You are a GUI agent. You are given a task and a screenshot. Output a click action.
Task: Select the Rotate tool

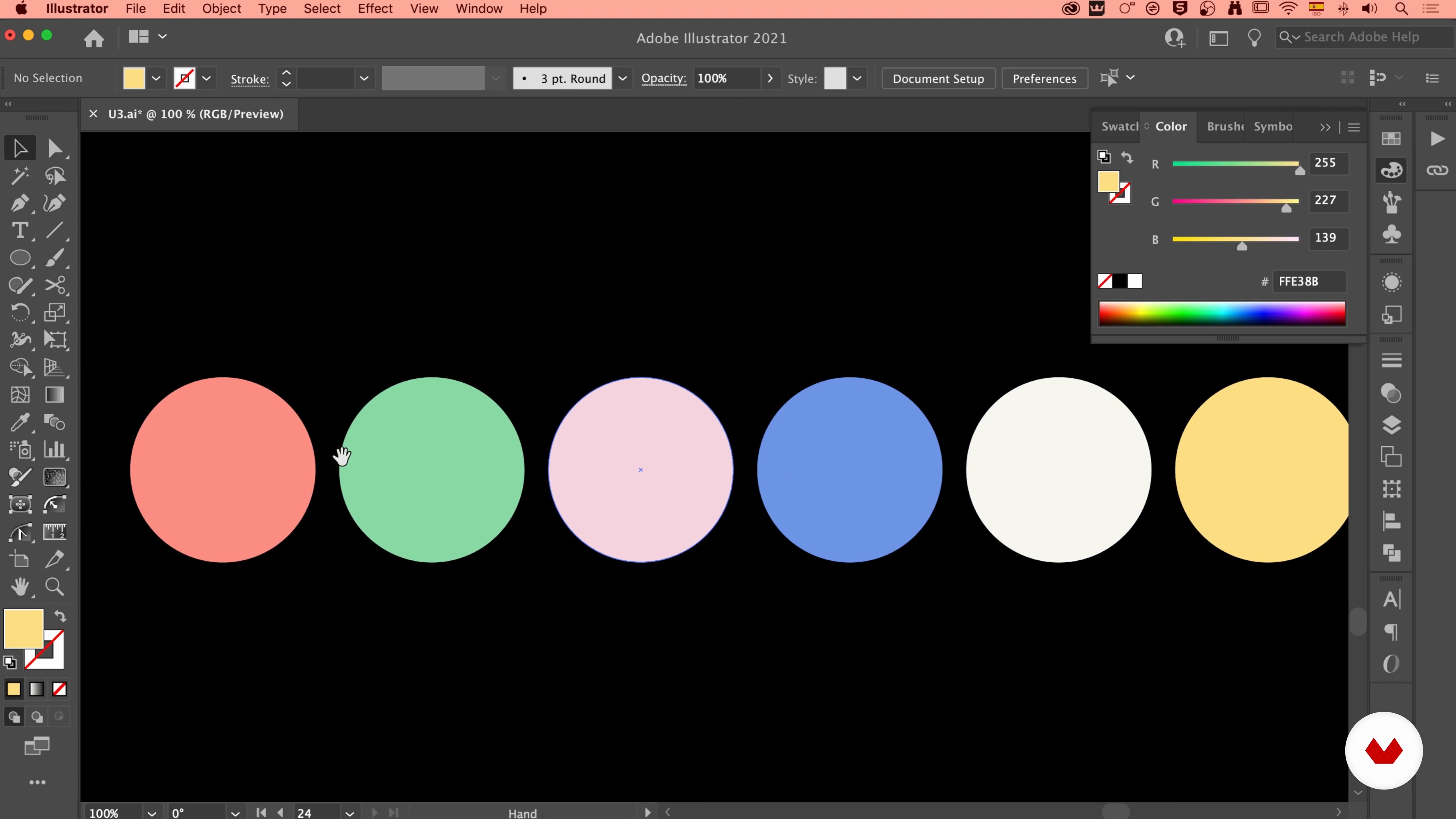tap(20, 312)
